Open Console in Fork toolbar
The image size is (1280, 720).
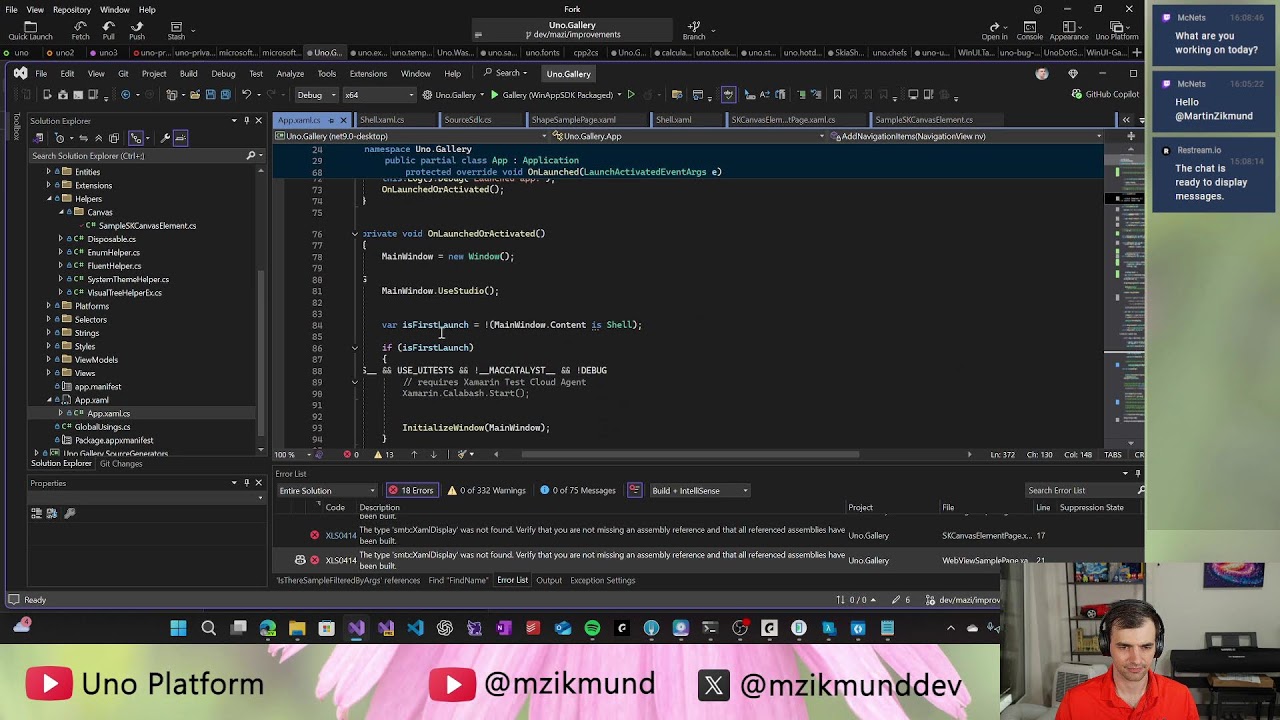[1029, 30]
